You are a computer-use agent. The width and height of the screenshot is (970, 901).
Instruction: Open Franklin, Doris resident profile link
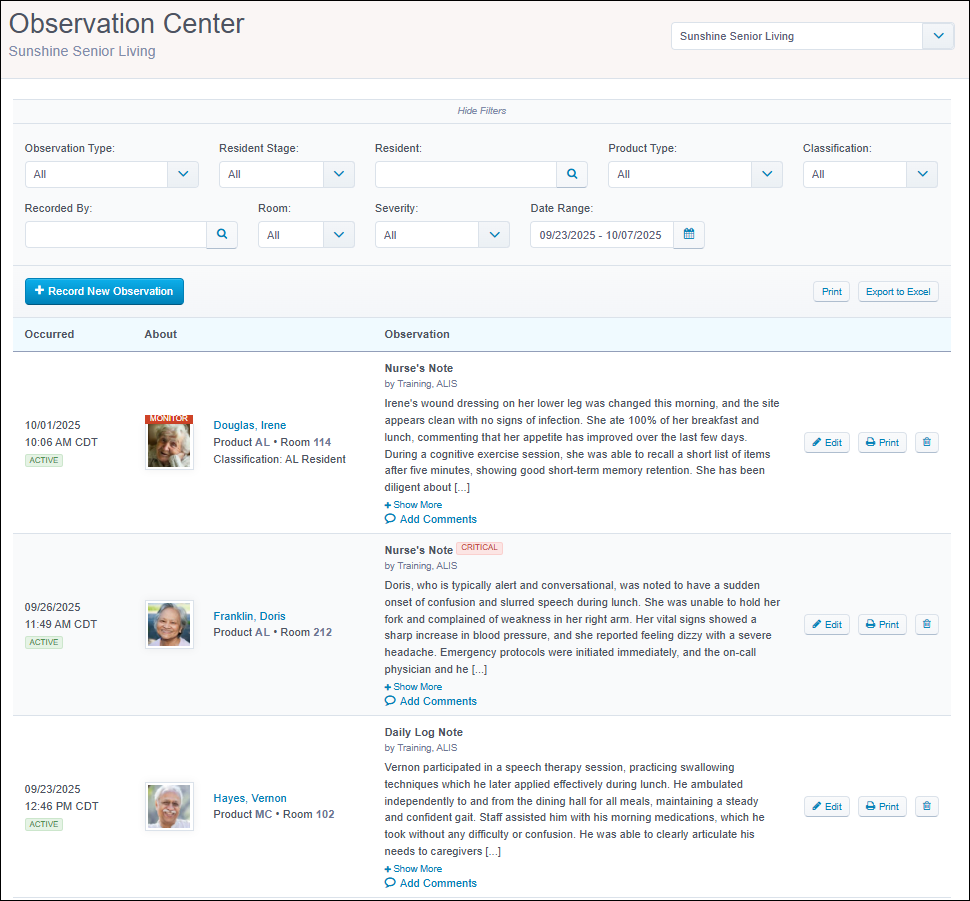[x=249, y=616]
